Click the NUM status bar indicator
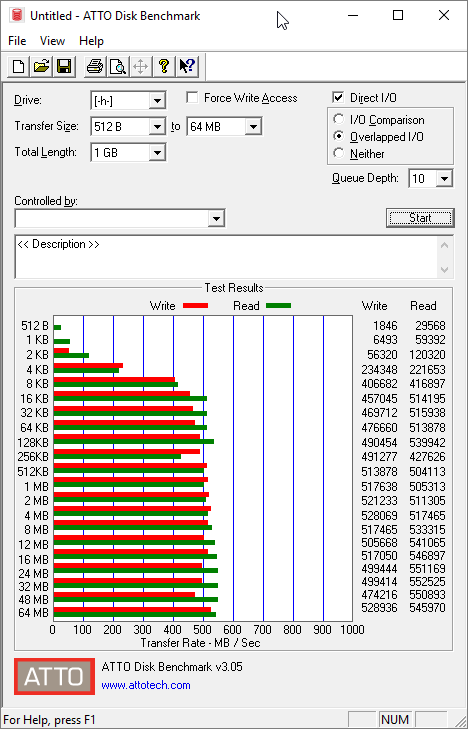The width and height of the screenshot is (468, 729). (395, 720)
